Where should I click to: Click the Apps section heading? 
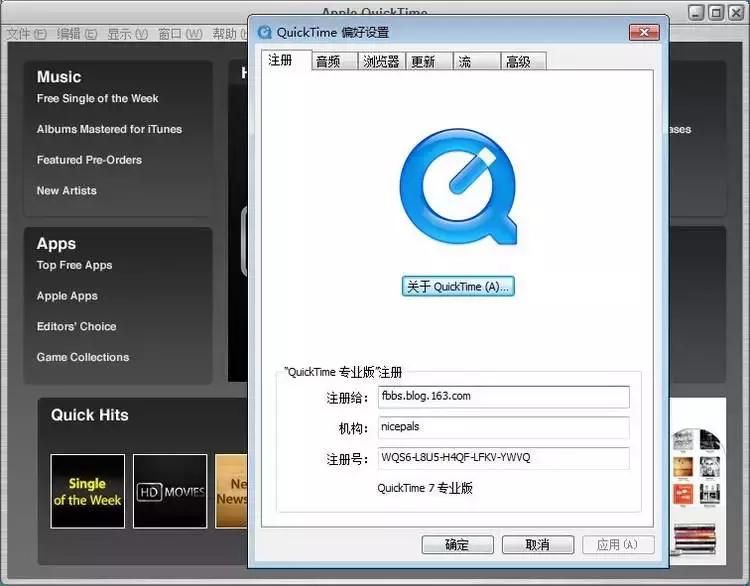56,244
